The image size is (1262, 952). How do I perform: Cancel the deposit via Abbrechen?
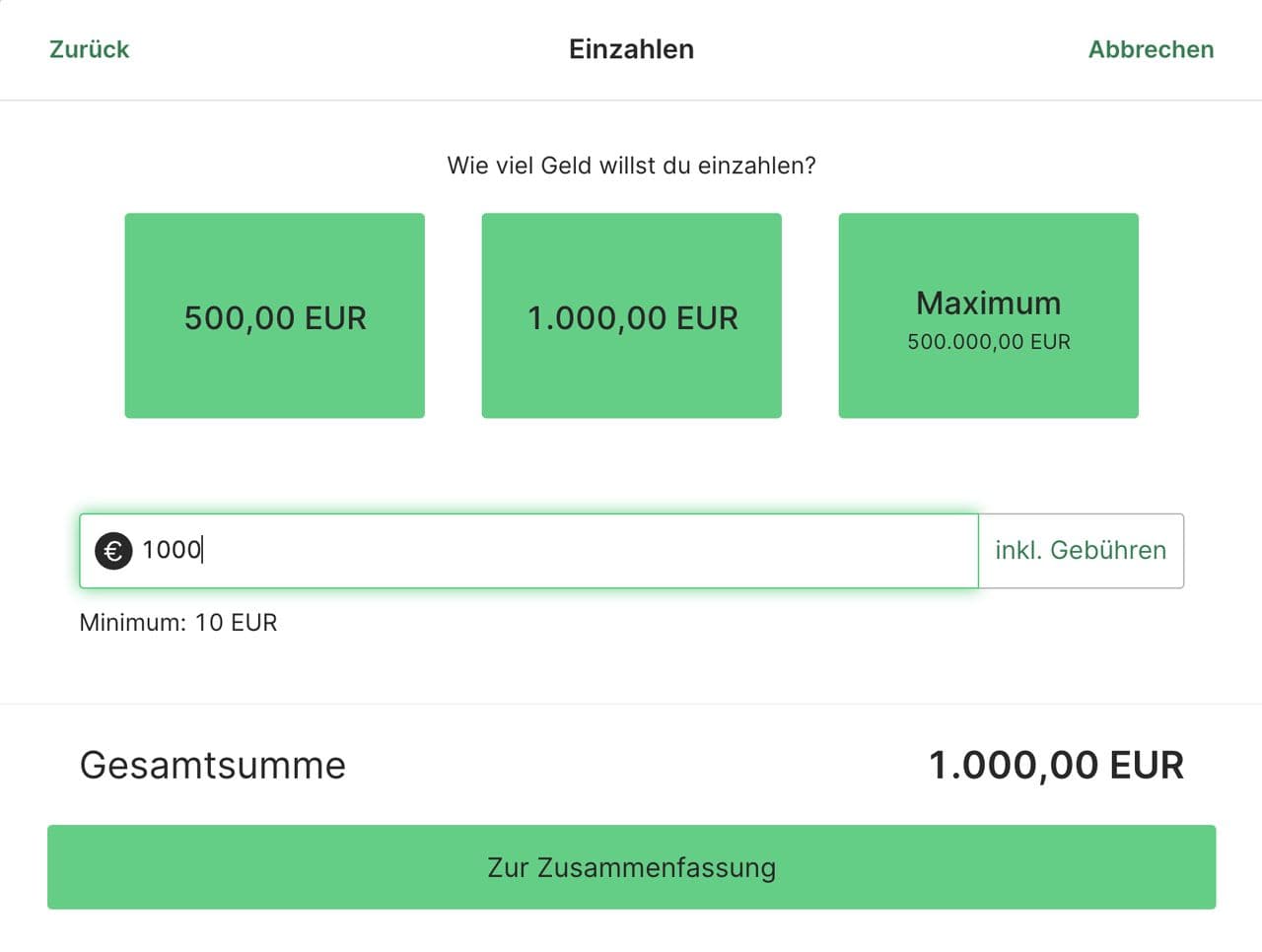1151,49
